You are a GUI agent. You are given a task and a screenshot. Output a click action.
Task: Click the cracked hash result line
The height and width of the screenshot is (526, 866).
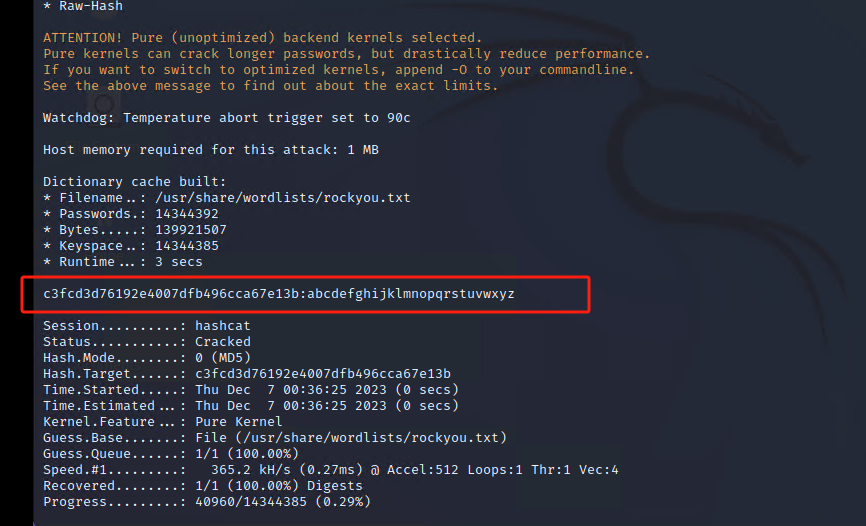pyautogui.click(x=278, y=294)
